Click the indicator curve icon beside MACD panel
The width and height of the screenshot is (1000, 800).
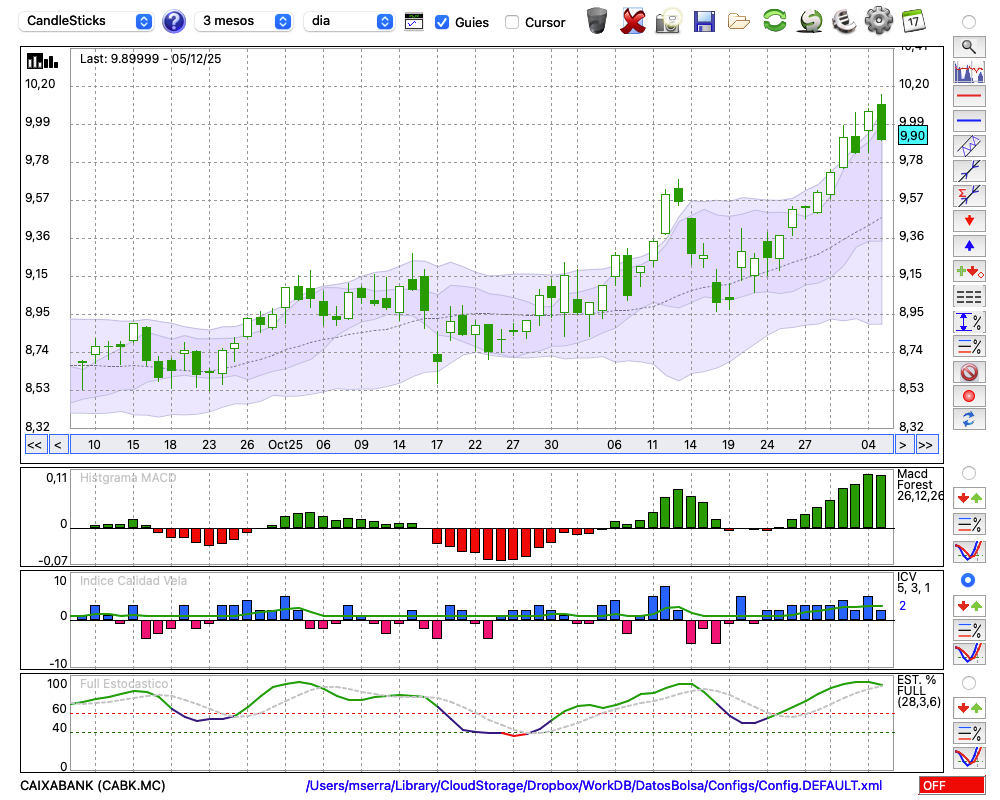pos(969,551)
